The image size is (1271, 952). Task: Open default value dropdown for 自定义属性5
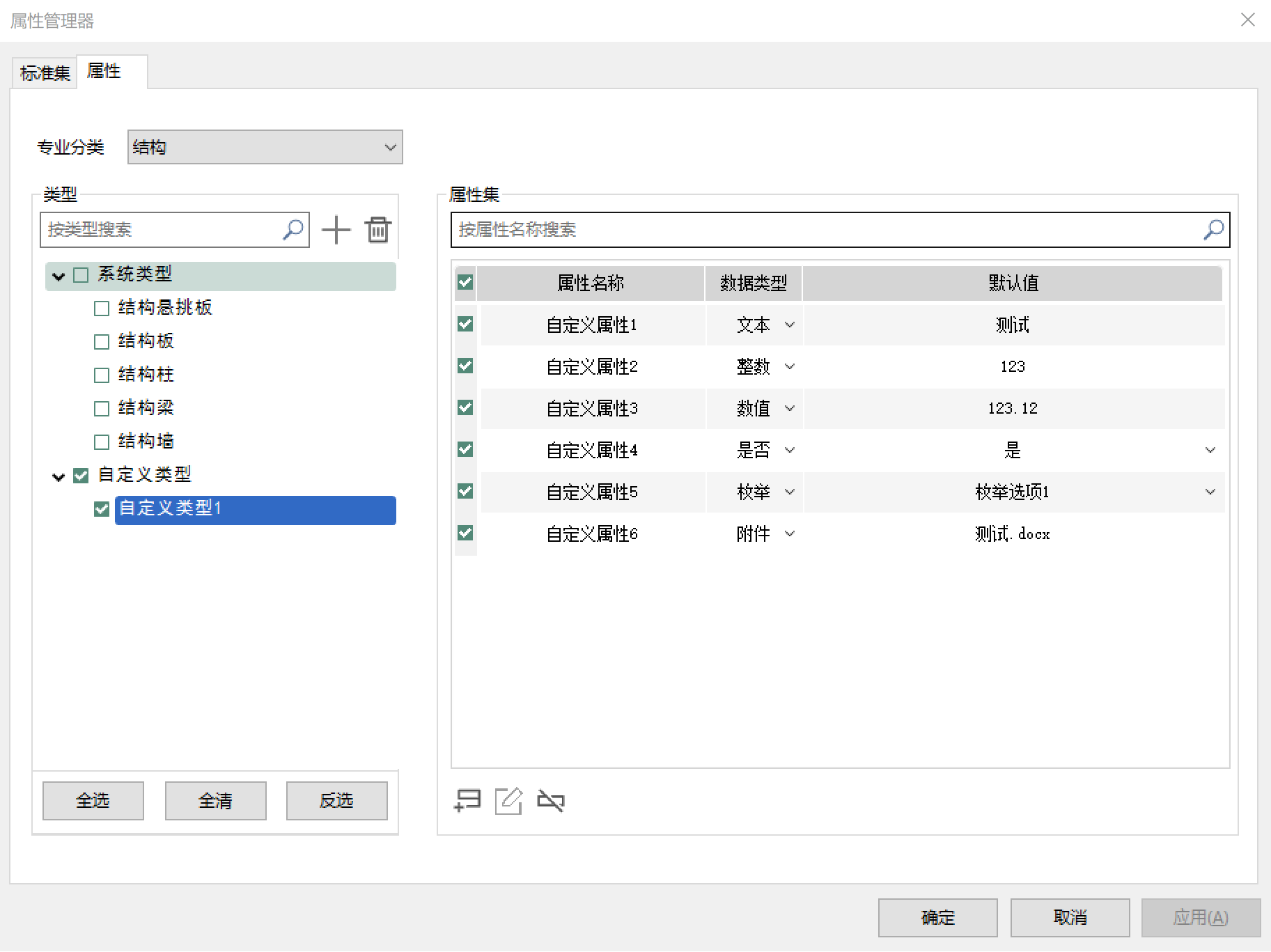[1210, 492]
